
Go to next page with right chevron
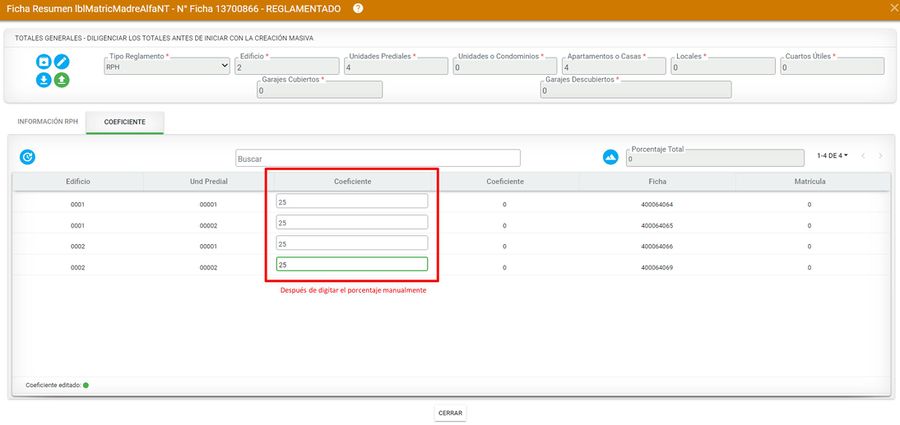[880, 156]
